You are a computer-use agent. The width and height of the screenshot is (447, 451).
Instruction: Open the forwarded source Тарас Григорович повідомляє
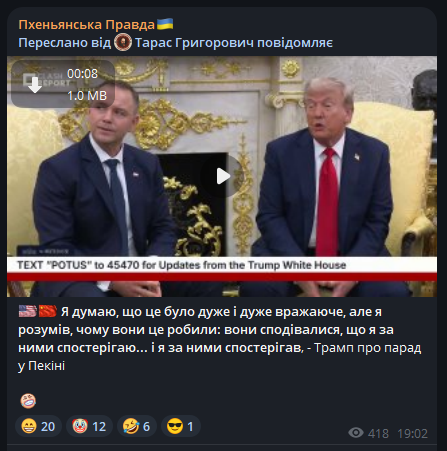[x=233, y=43]
